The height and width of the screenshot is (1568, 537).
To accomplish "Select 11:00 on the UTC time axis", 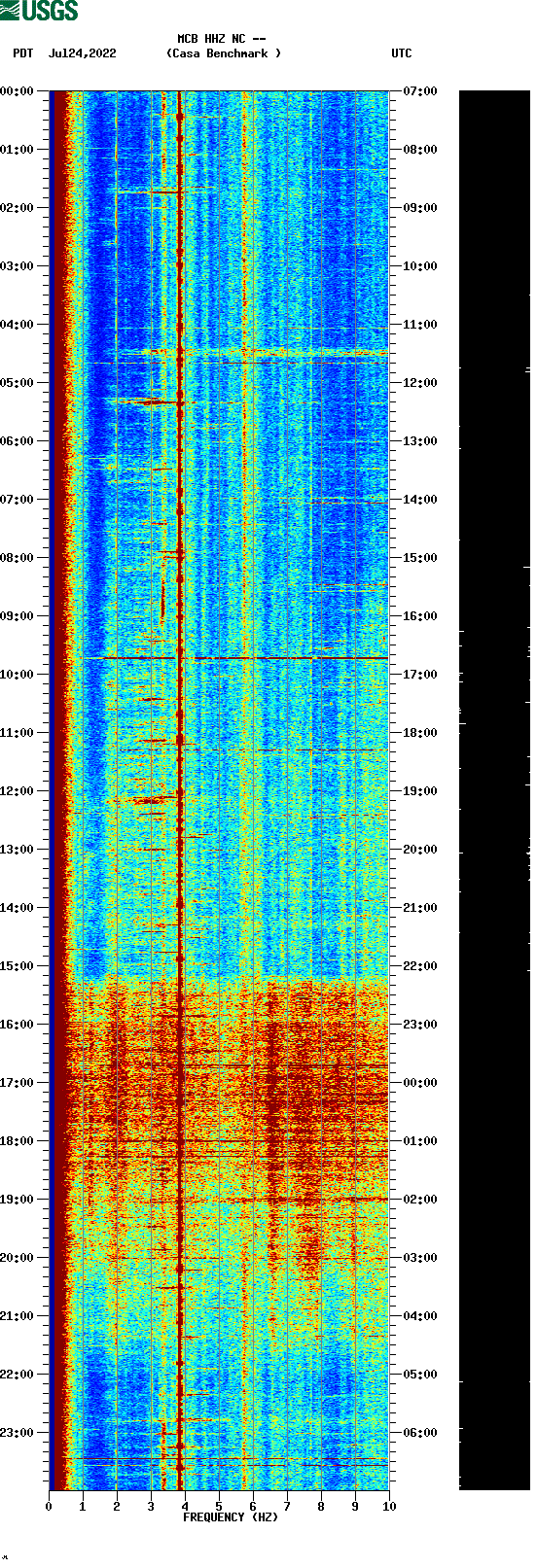I will tap(420, 325).
